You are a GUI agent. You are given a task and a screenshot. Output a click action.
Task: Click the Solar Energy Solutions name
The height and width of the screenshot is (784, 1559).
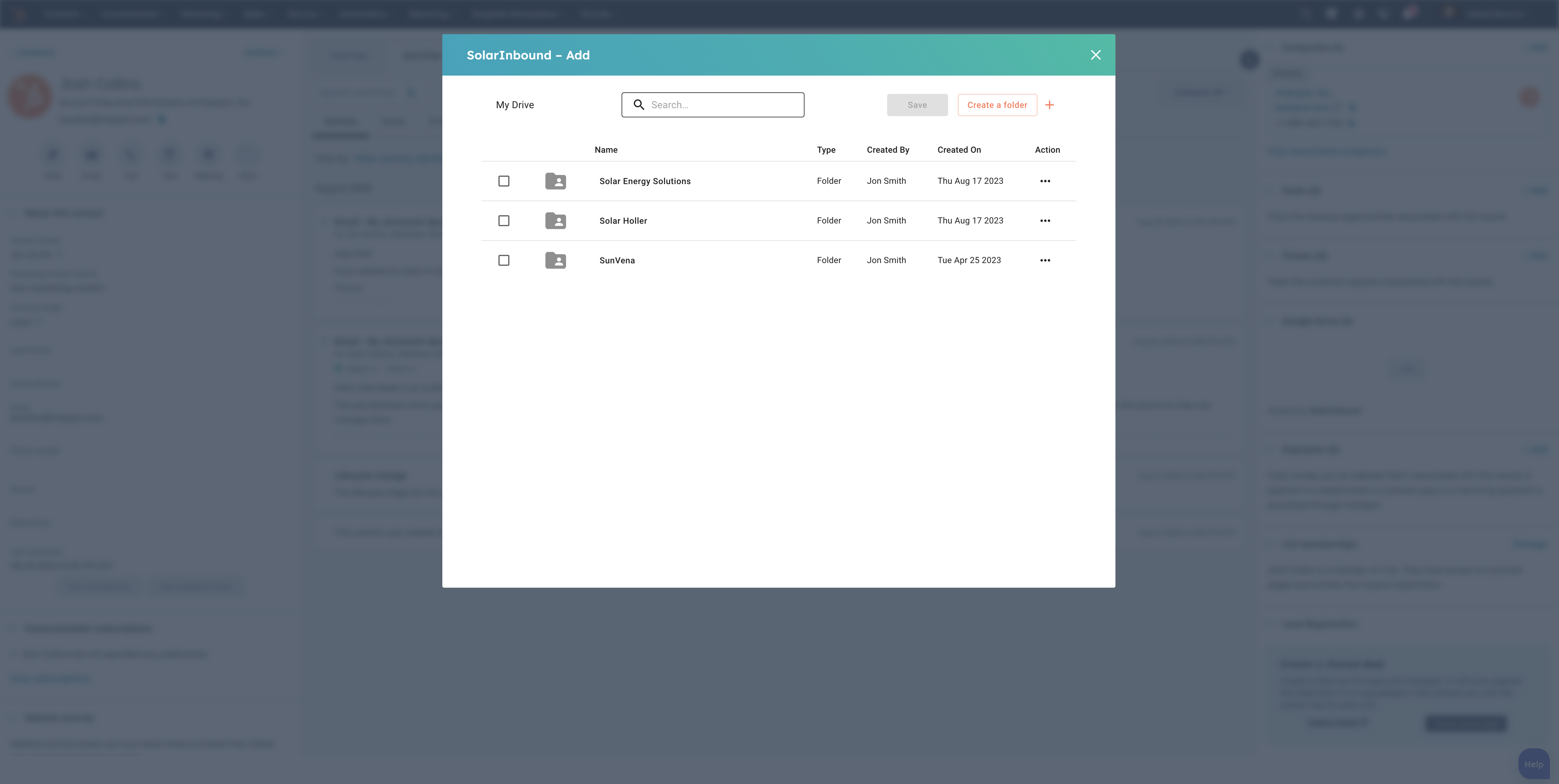tap(644, 181)
